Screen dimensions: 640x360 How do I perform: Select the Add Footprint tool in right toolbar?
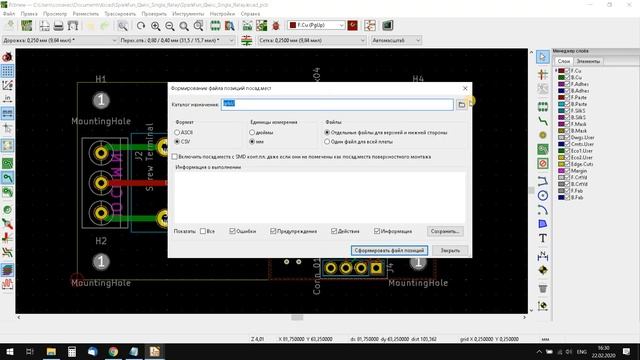pyautogui.click(x=542, y=107)
